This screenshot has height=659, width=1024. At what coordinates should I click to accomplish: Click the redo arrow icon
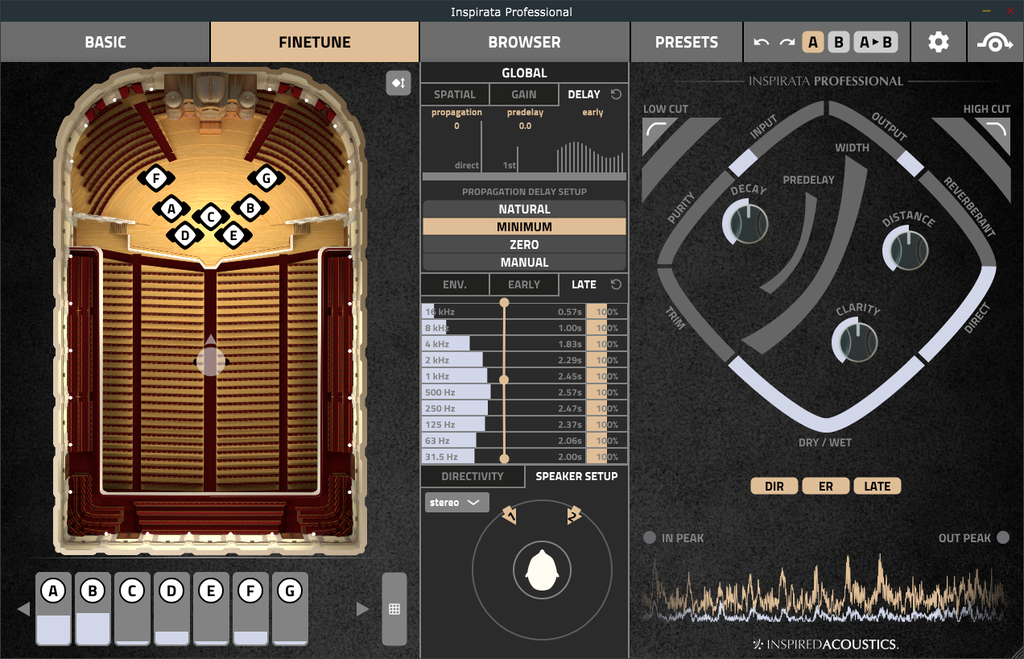(787, 42)
